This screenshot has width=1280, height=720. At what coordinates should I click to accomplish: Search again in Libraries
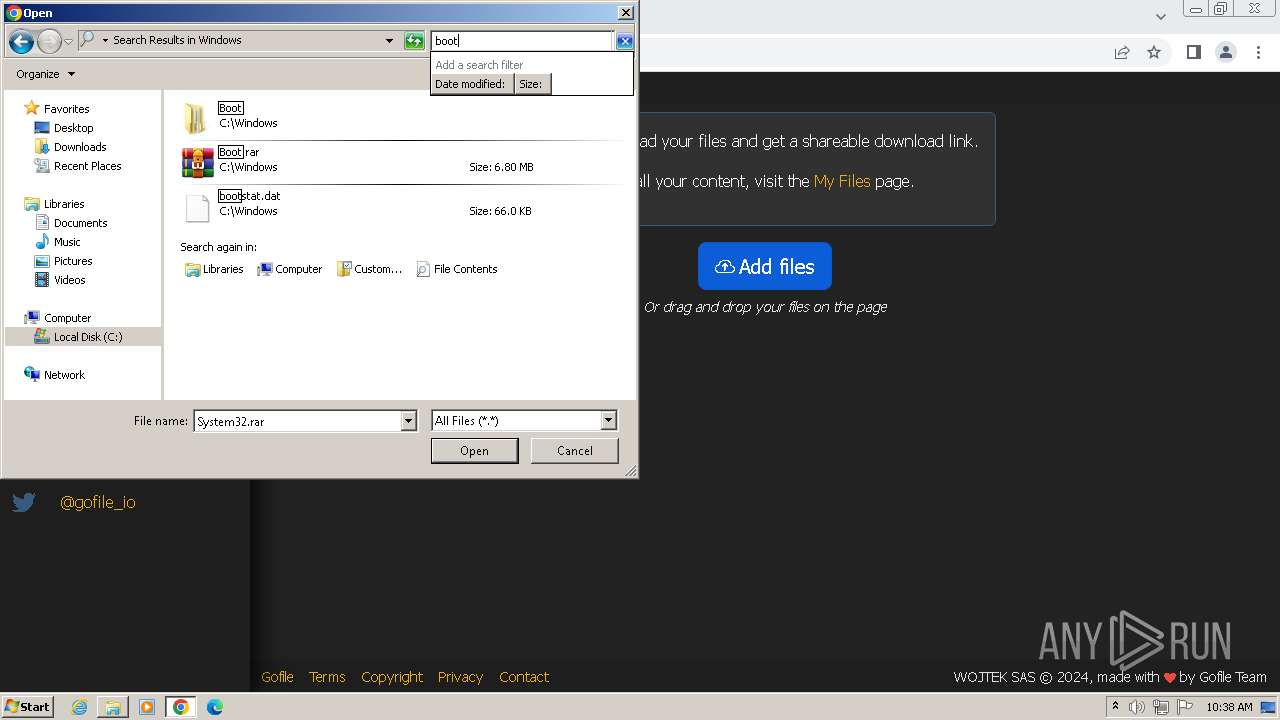pyautogui.click(x=214, y=269)
